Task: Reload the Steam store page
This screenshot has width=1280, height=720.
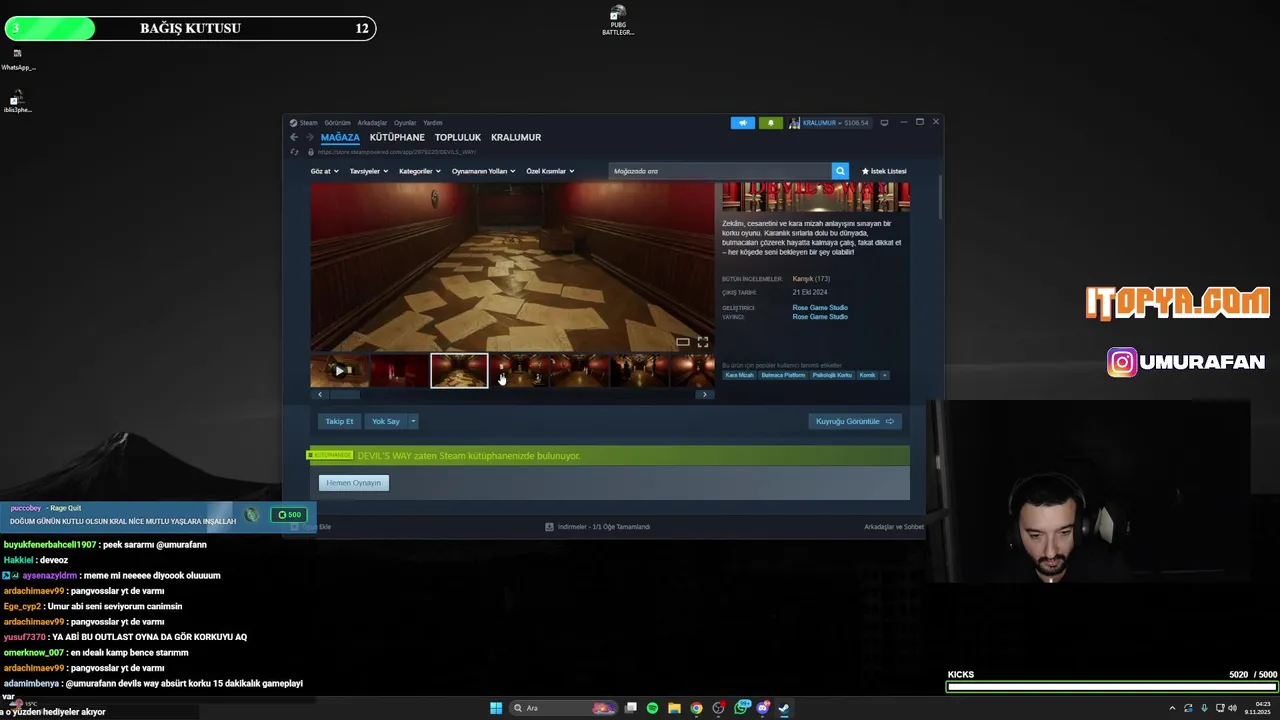Action: [x=294, y=152]
